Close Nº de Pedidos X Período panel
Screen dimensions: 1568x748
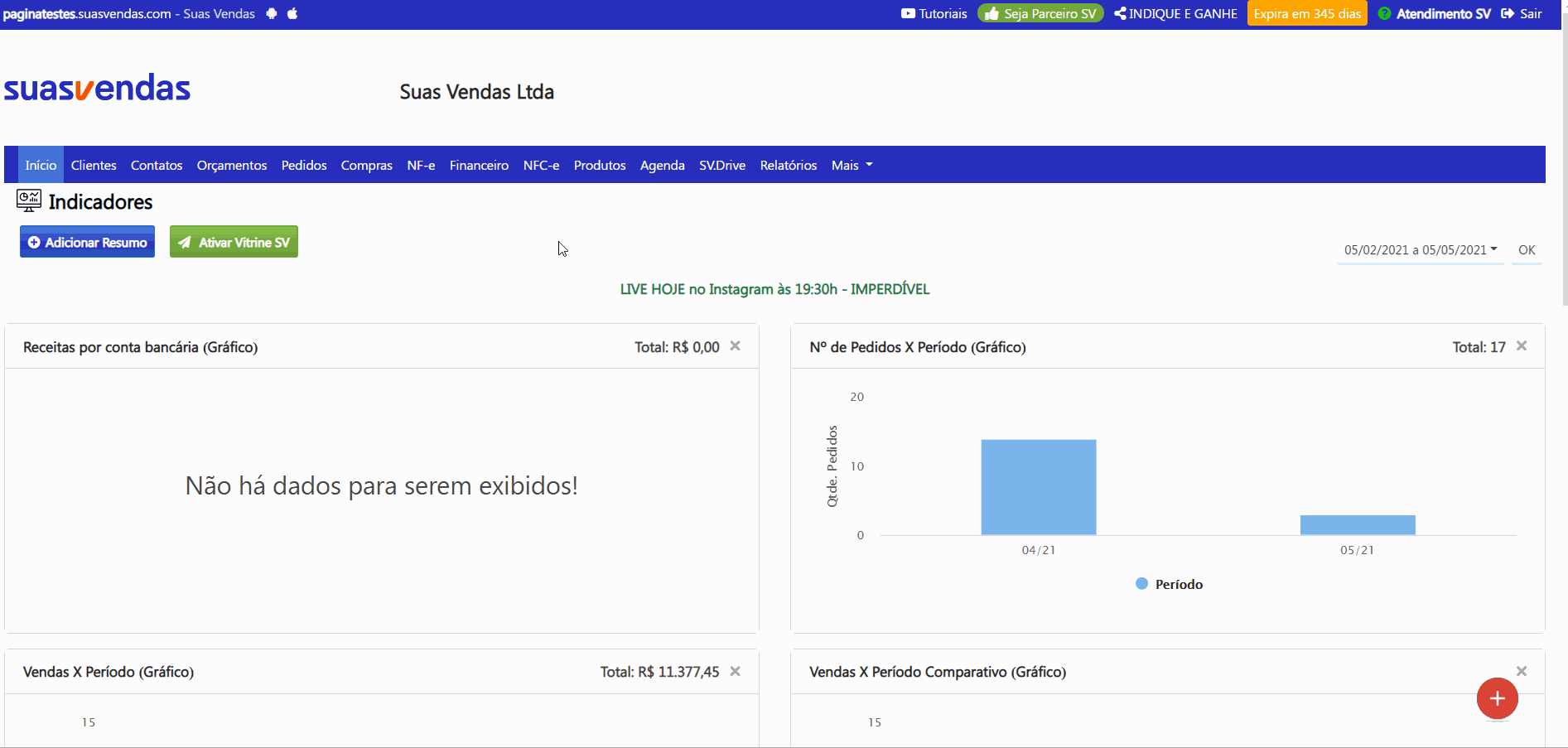[1522, 346]
